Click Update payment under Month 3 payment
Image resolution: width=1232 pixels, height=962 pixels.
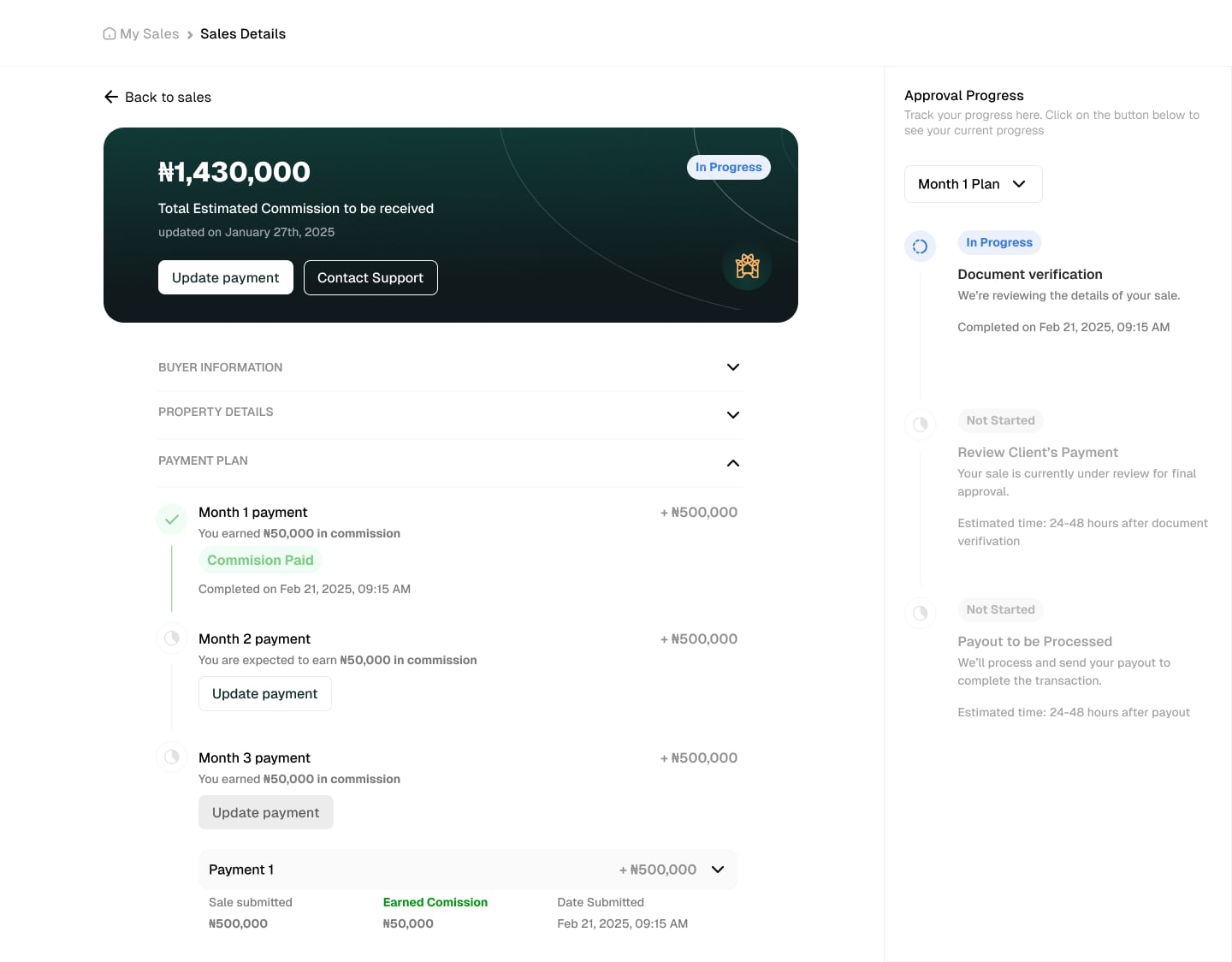pos(266,812)
